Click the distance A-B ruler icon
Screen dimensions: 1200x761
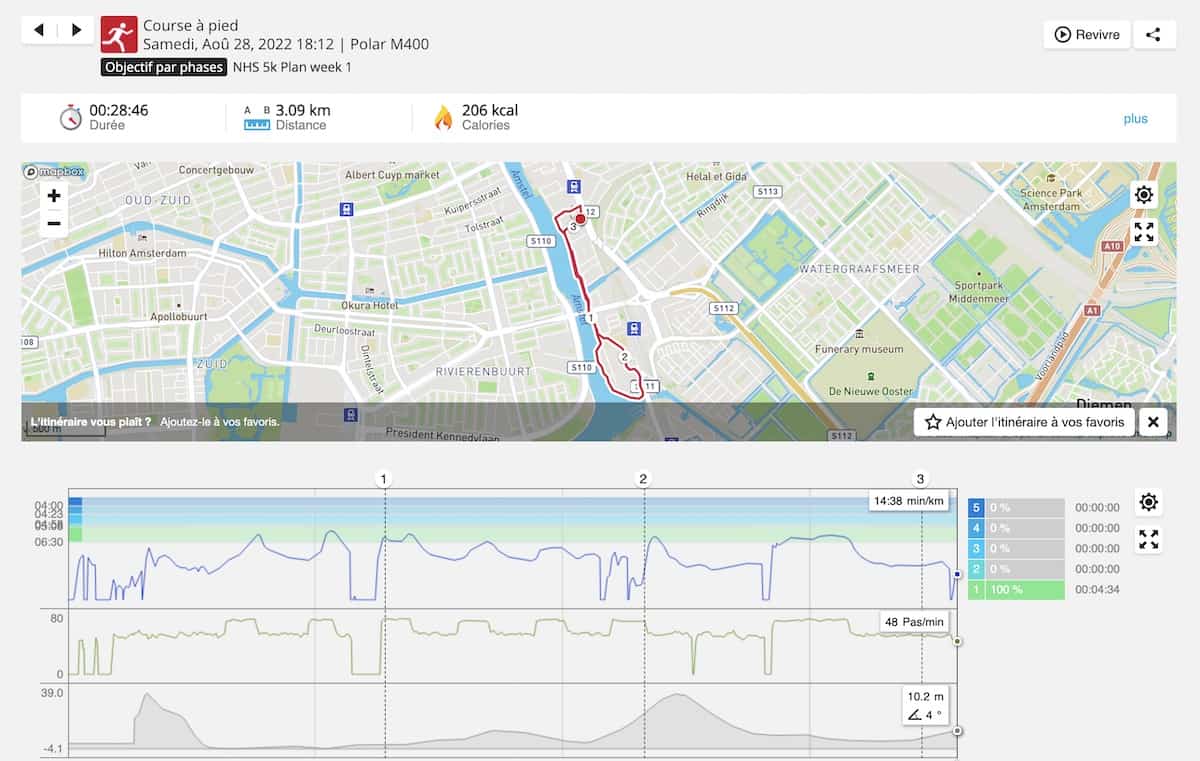click(258, 118)
